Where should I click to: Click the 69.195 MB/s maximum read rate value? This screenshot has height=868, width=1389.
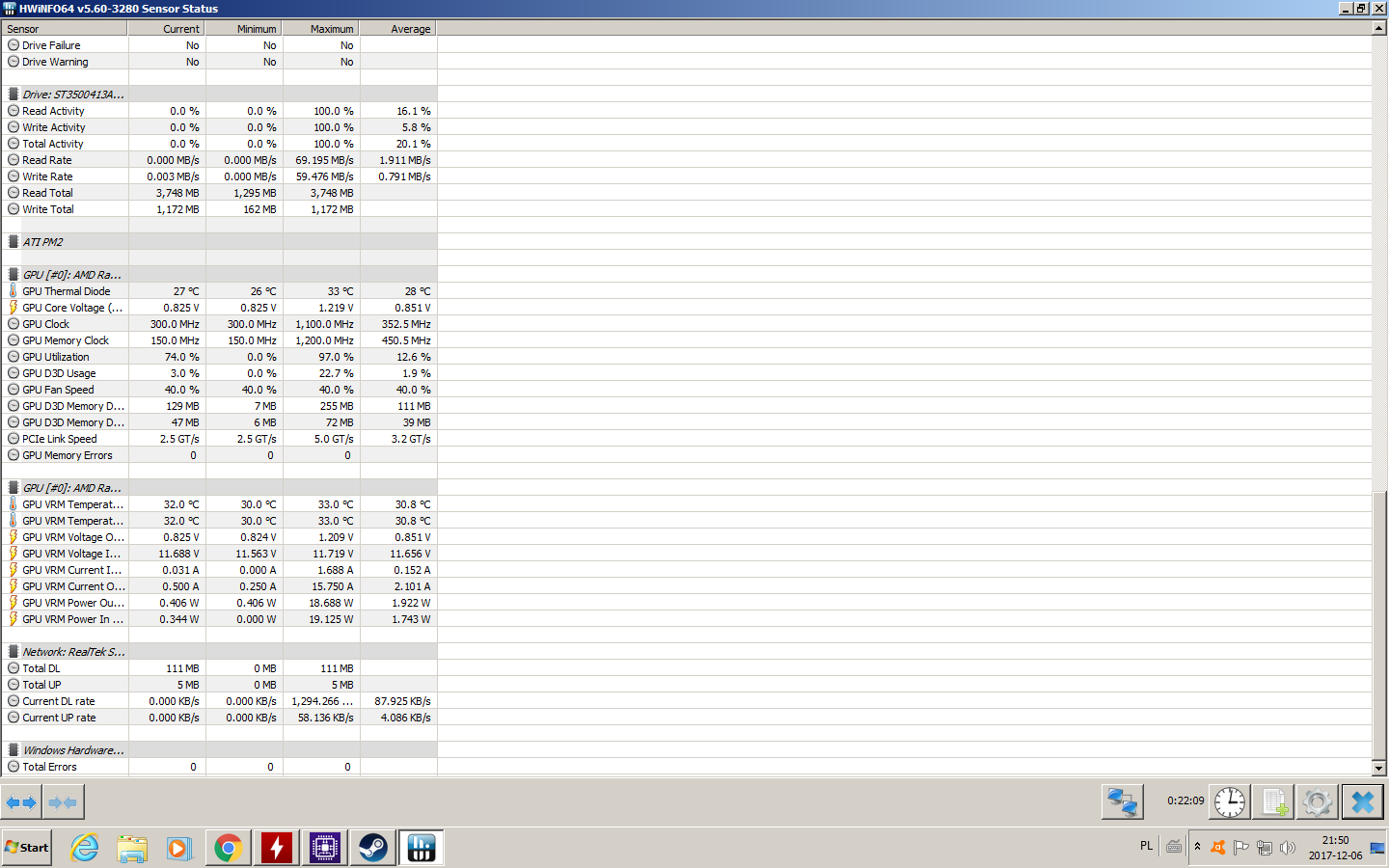[x=324, y=160]
